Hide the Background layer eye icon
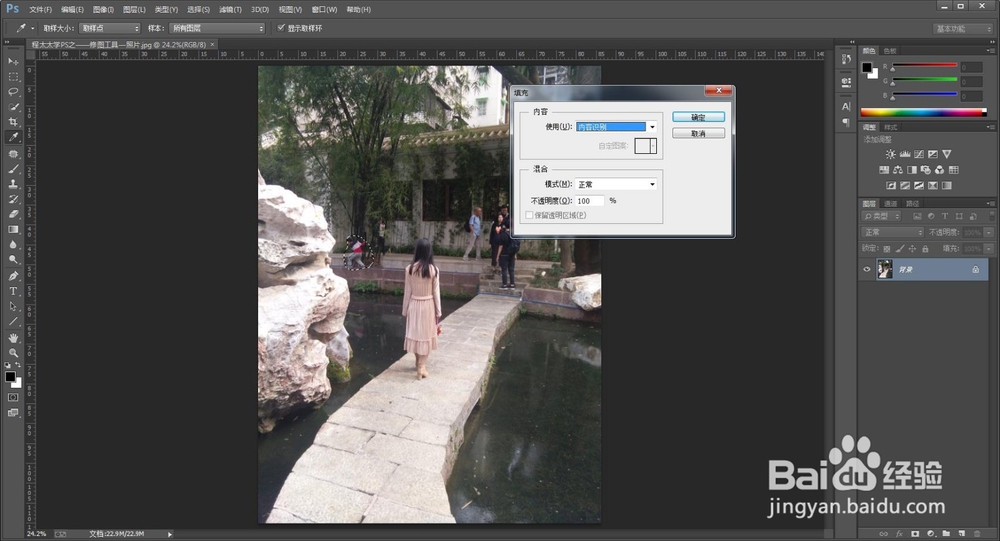1000x541 pixels. [867, 270]
